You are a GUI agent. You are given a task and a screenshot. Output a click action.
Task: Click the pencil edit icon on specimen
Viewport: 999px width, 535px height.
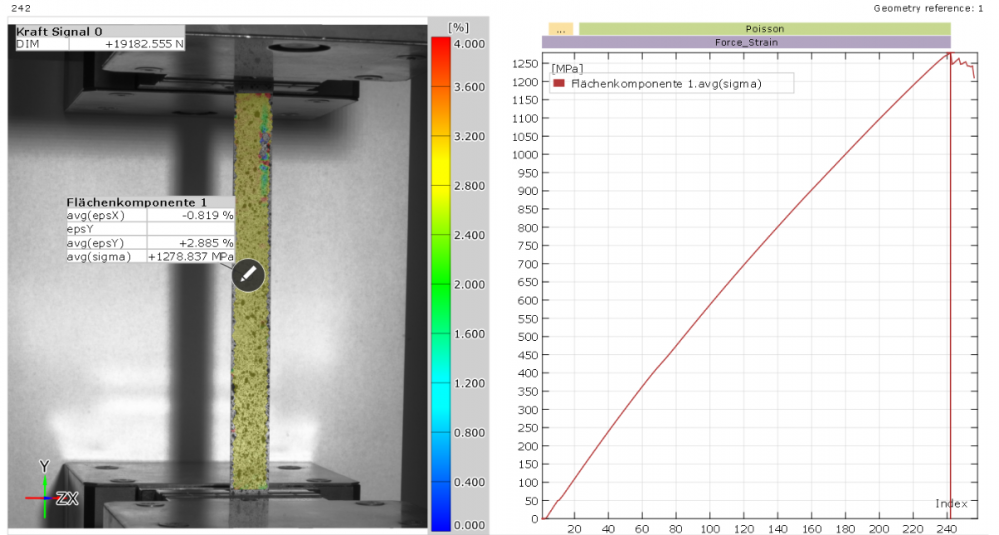click(x=248, y=275)
